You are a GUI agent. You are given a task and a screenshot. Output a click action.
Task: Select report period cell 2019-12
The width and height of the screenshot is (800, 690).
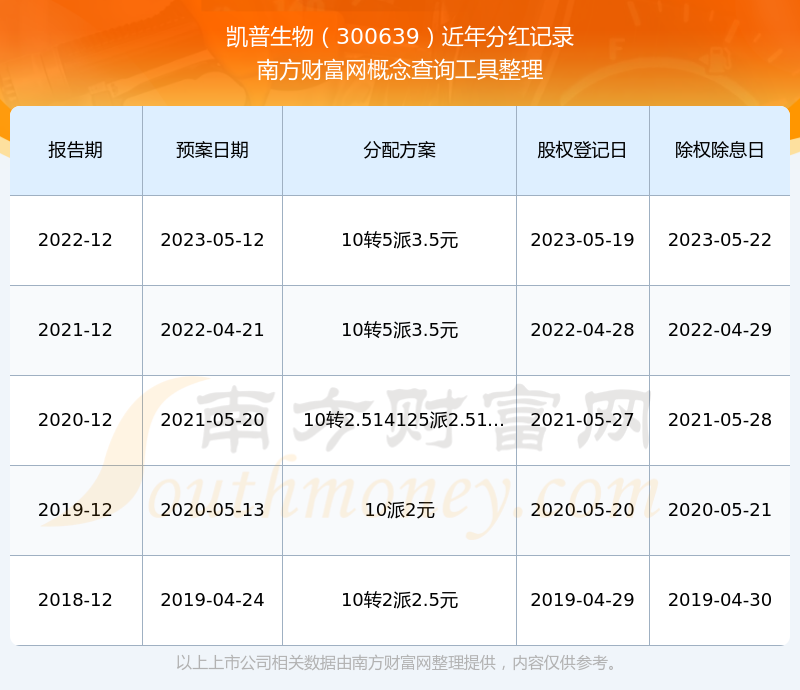tap(76, 509)
